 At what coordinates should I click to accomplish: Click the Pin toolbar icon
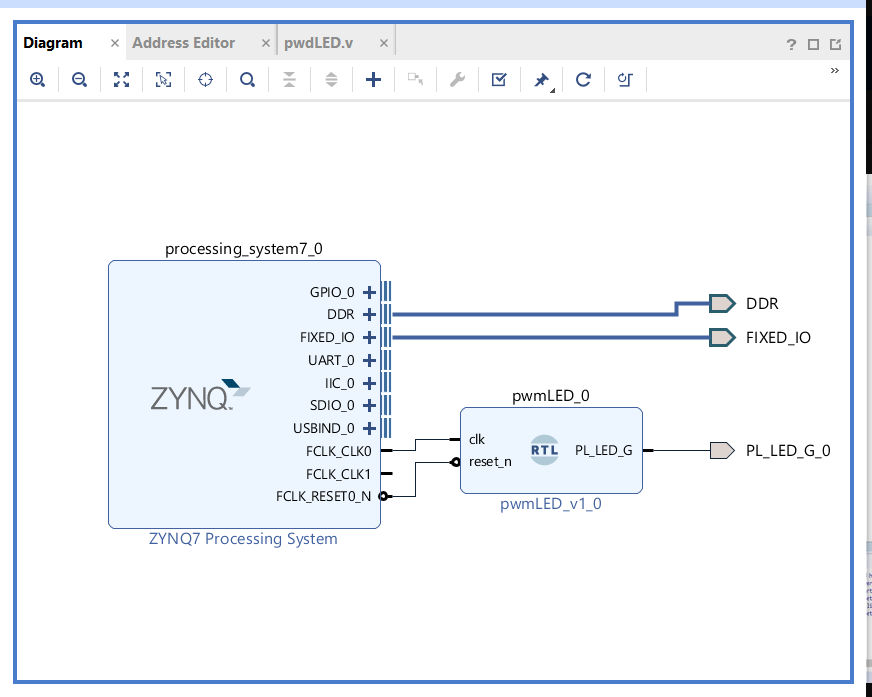(x=542, y=80)
